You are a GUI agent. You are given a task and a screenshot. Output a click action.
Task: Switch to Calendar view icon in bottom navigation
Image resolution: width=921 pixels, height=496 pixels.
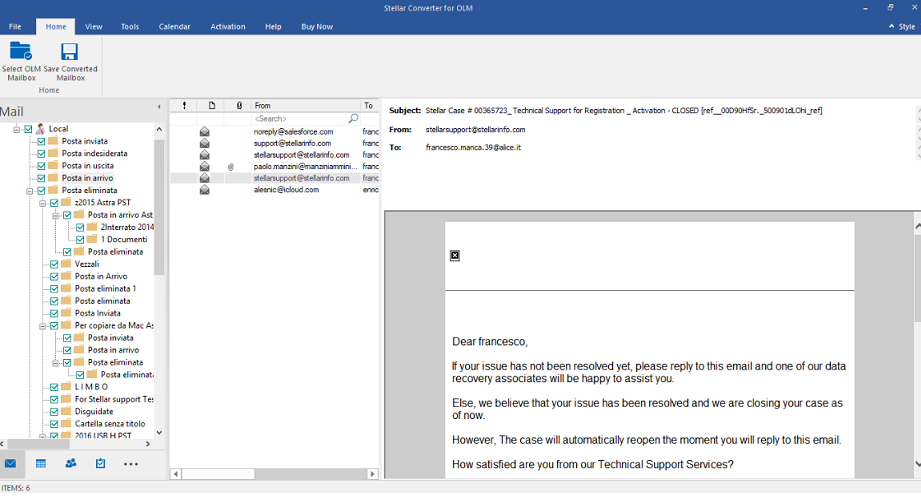[41, 464]
